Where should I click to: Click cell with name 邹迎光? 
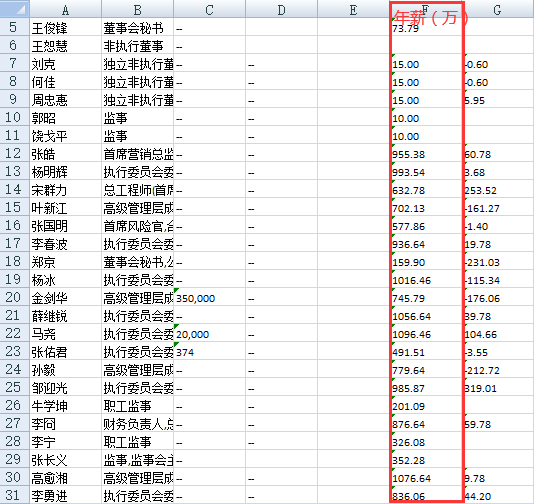pos(65,387)
